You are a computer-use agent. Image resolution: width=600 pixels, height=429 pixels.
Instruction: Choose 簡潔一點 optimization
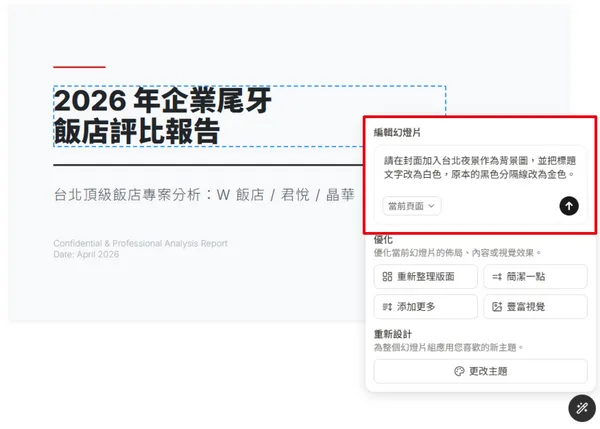(x=535, y=276)
